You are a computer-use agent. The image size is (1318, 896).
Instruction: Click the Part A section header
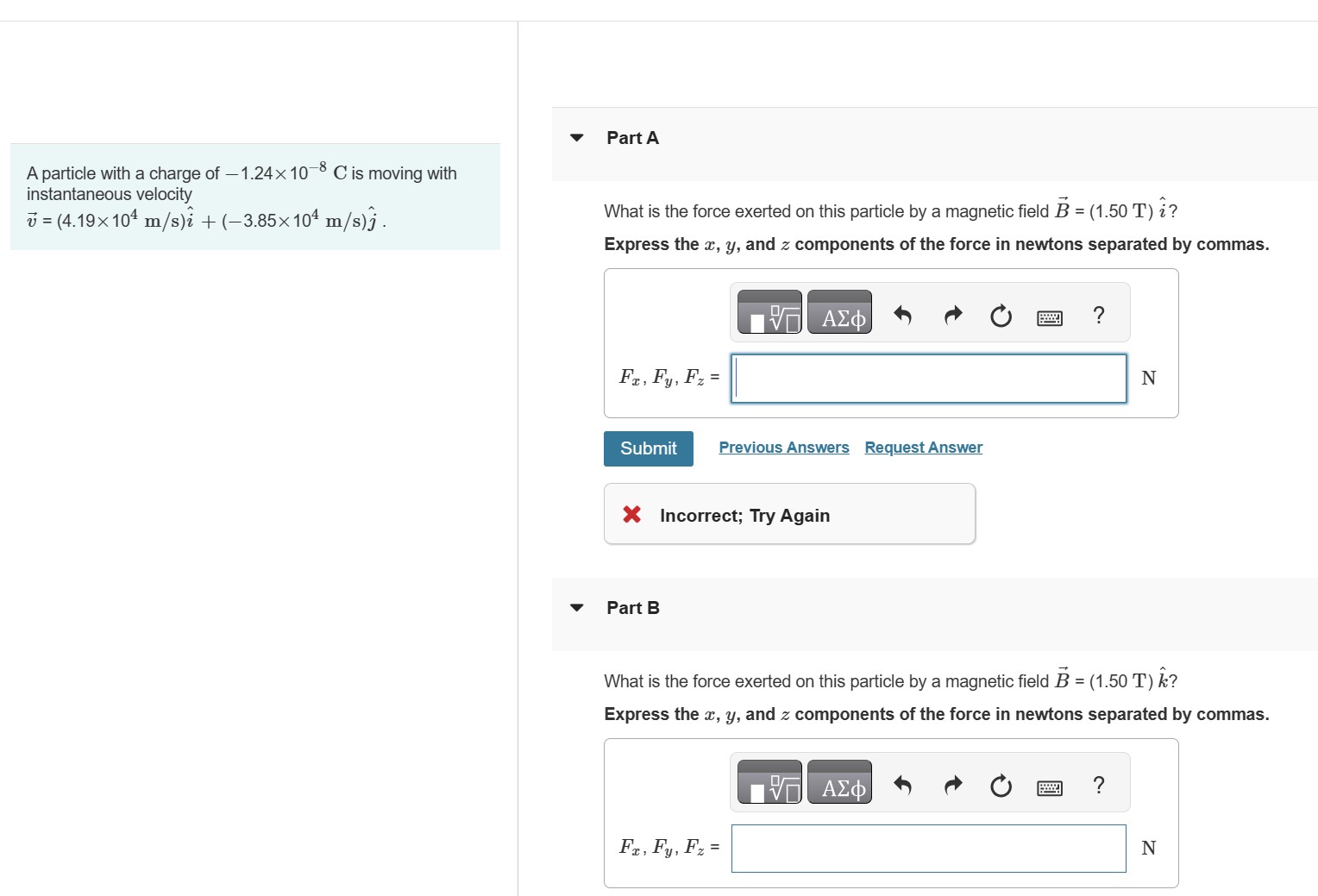click(632, 138)
